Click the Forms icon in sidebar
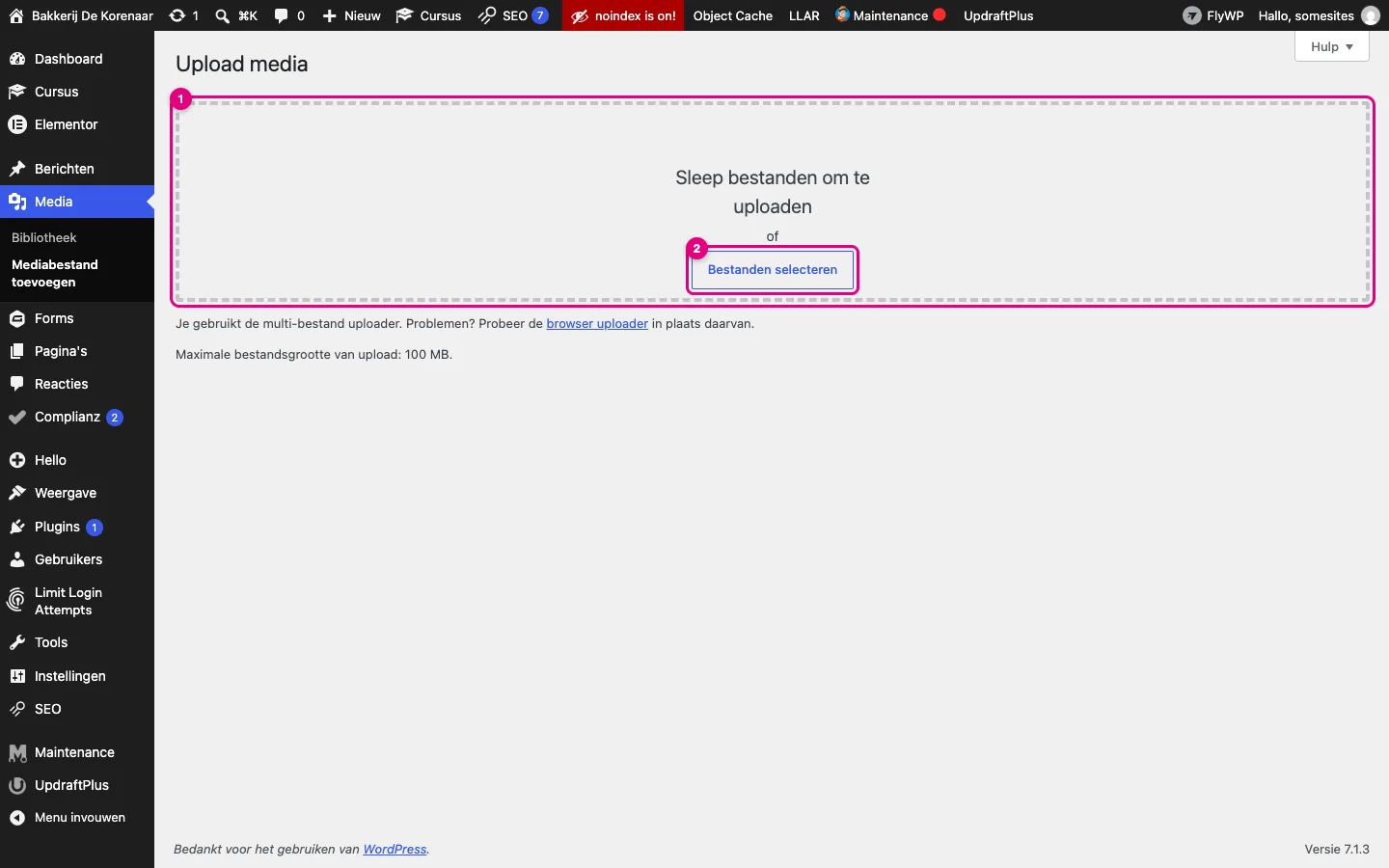 click(17, 318)
